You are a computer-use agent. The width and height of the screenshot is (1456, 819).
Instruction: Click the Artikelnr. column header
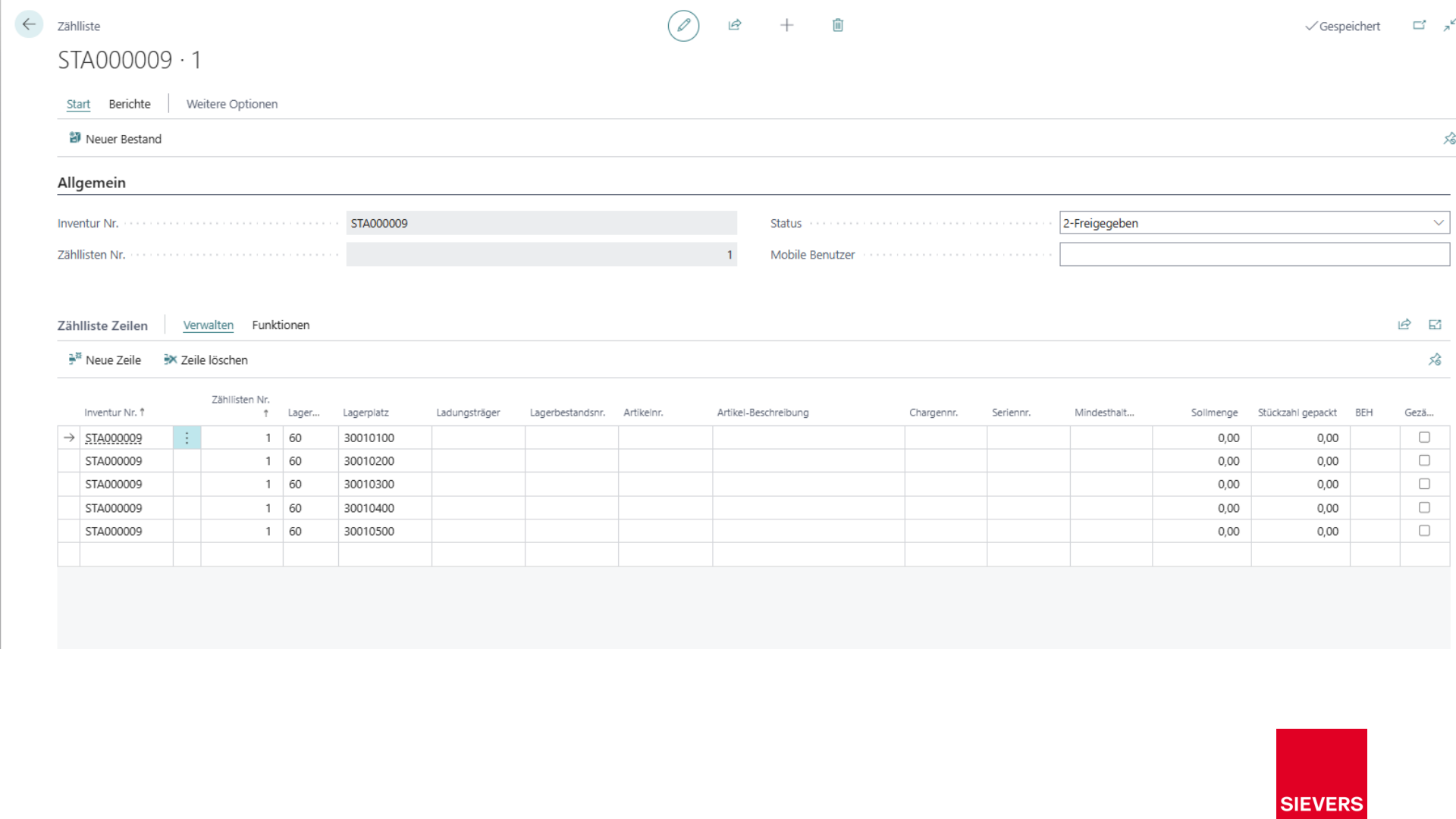(x=643, y=413)
